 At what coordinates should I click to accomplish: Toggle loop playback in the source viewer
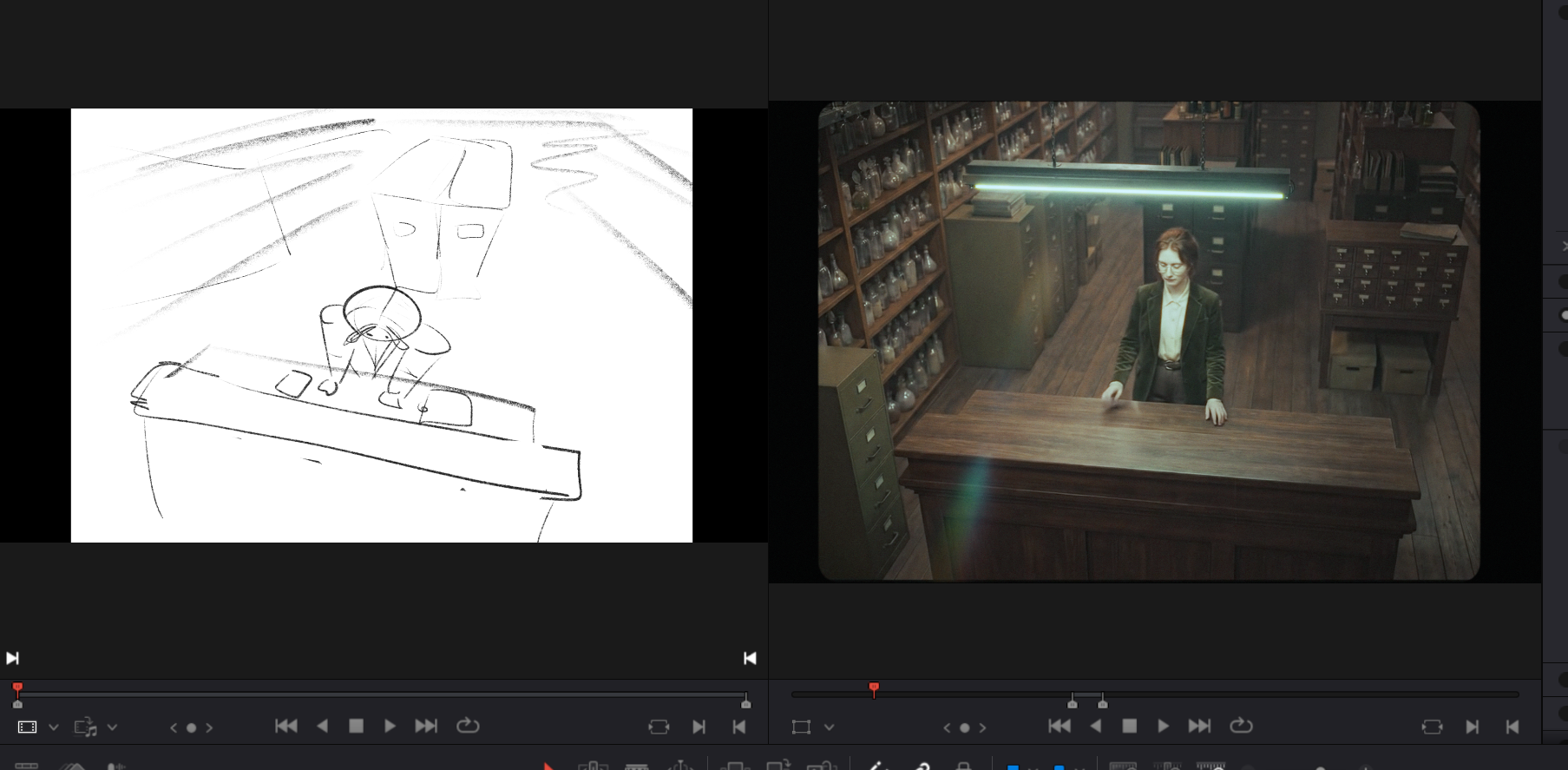point(468,726)
